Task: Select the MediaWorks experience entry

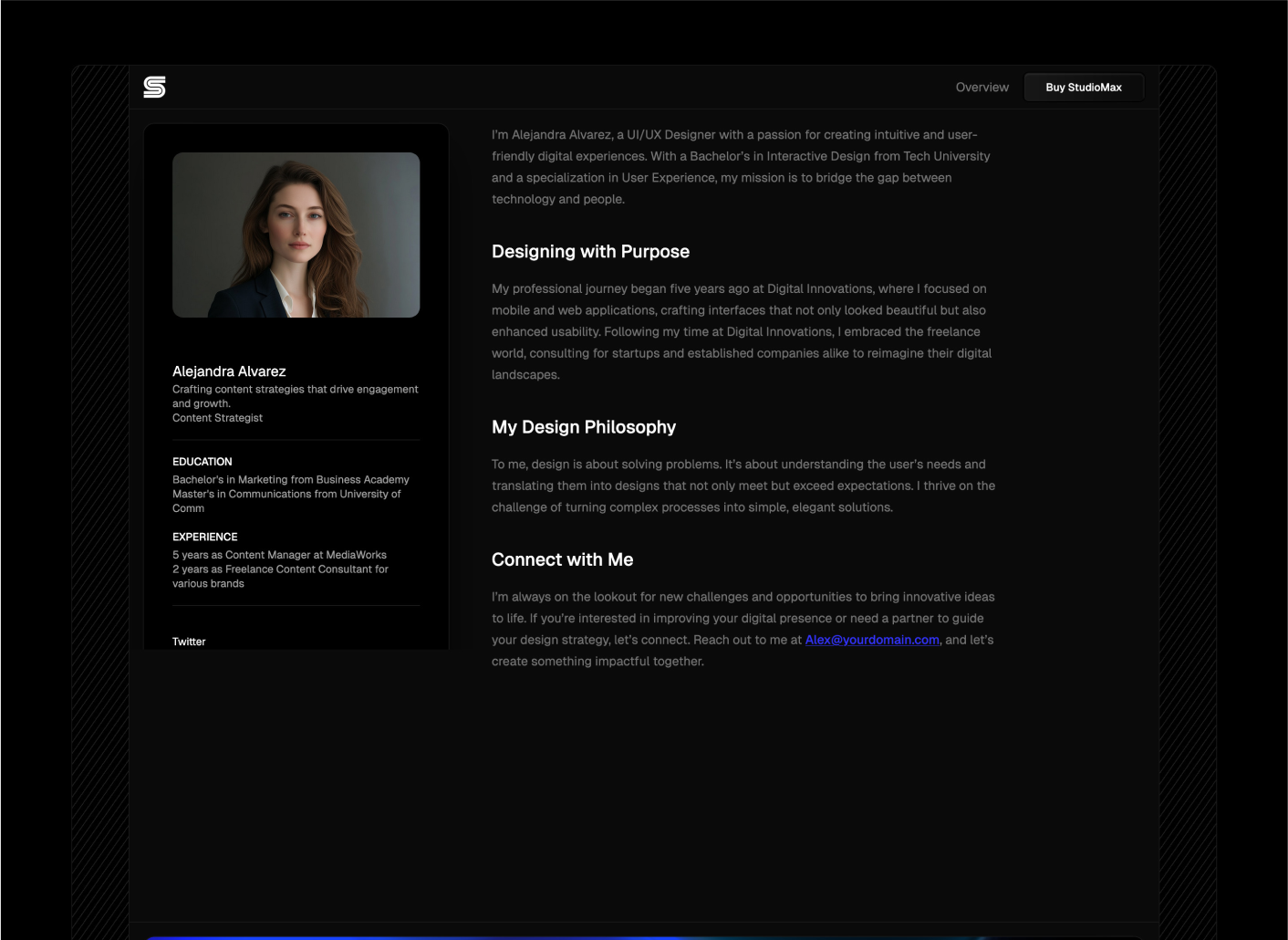Action: pos(279,554)
